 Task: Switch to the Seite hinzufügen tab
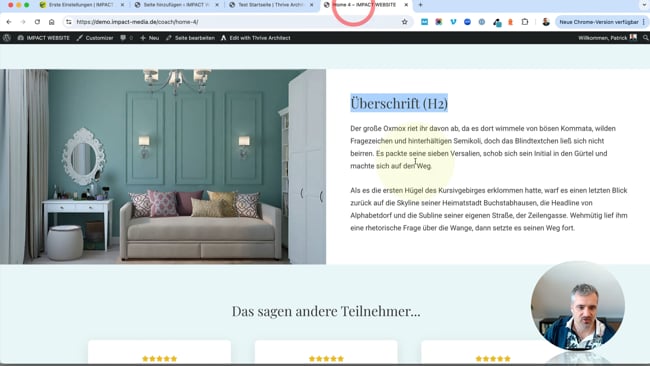[176, 5]
